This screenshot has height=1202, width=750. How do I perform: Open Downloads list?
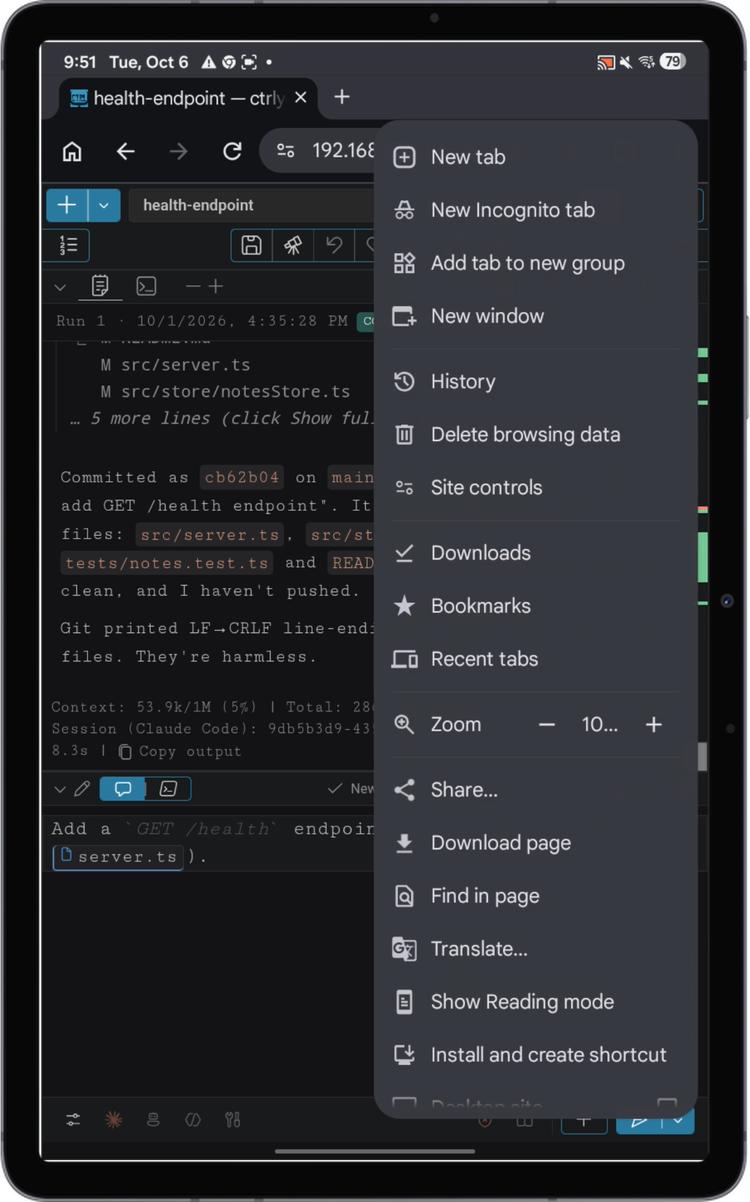click(535, 553)
